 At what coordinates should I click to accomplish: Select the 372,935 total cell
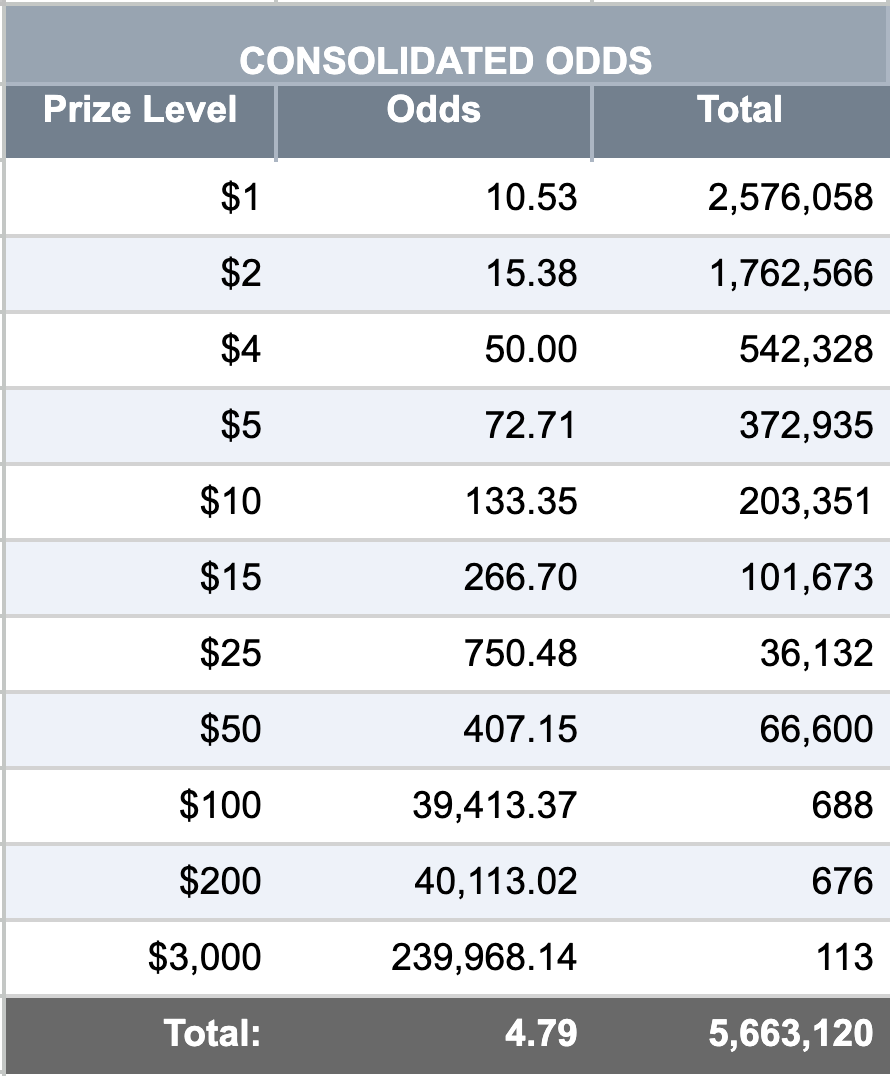(x=741, y=426)
